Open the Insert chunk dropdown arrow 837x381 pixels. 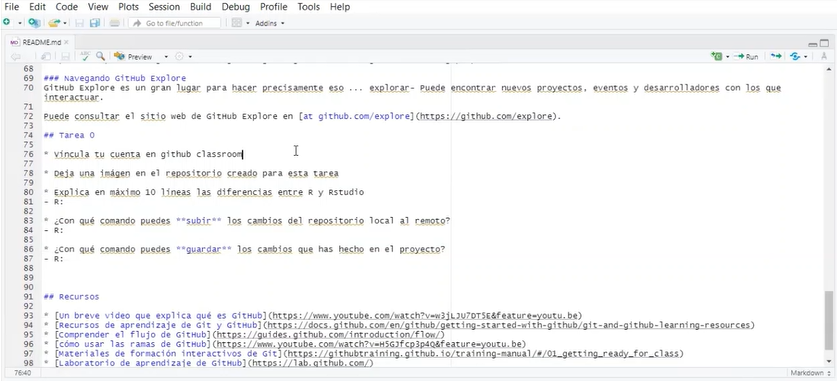coord(727,57)
